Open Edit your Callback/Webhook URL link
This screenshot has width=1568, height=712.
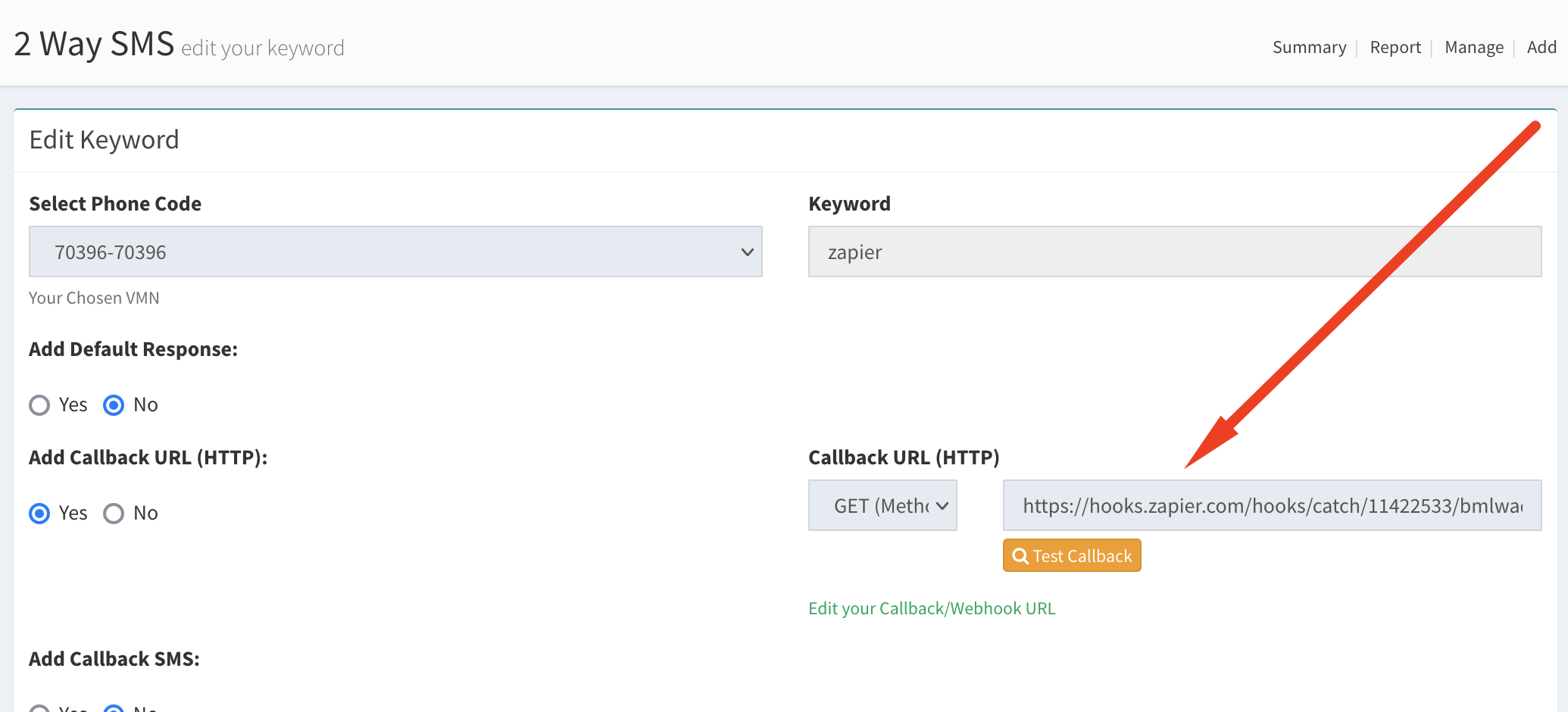pos(932,608)
